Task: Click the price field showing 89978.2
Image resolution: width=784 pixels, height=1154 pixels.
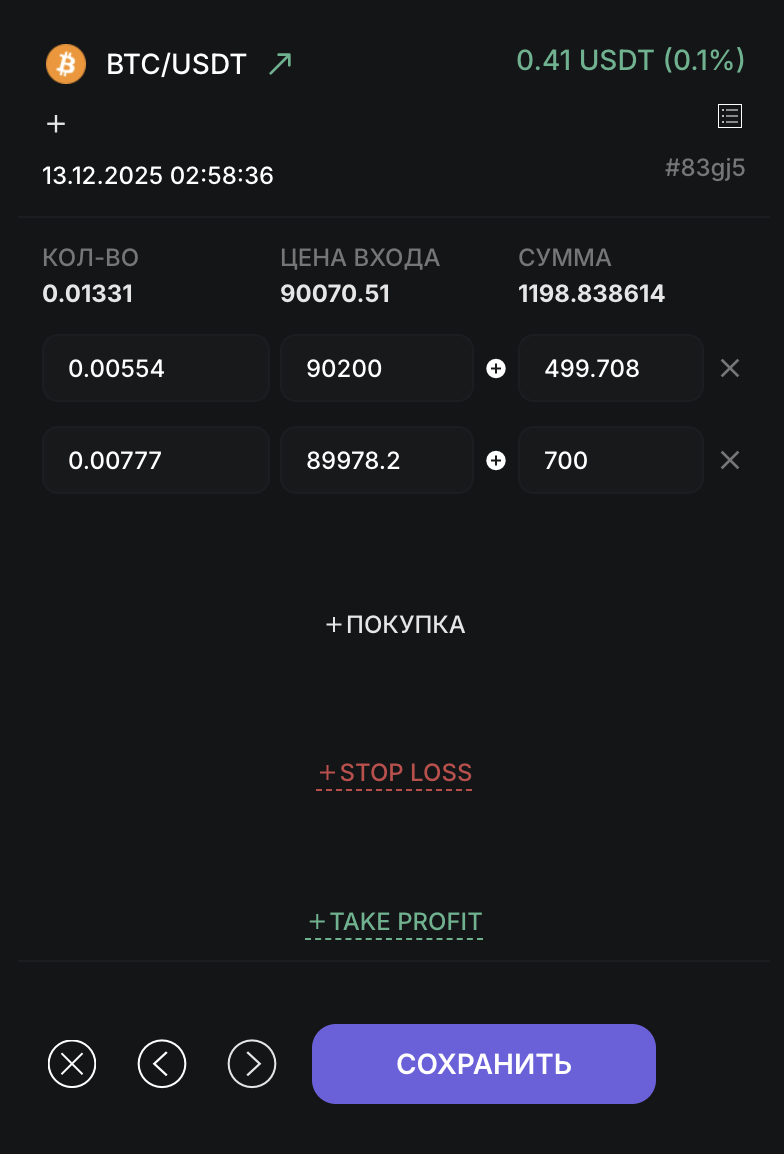Action: coord(376,461)
